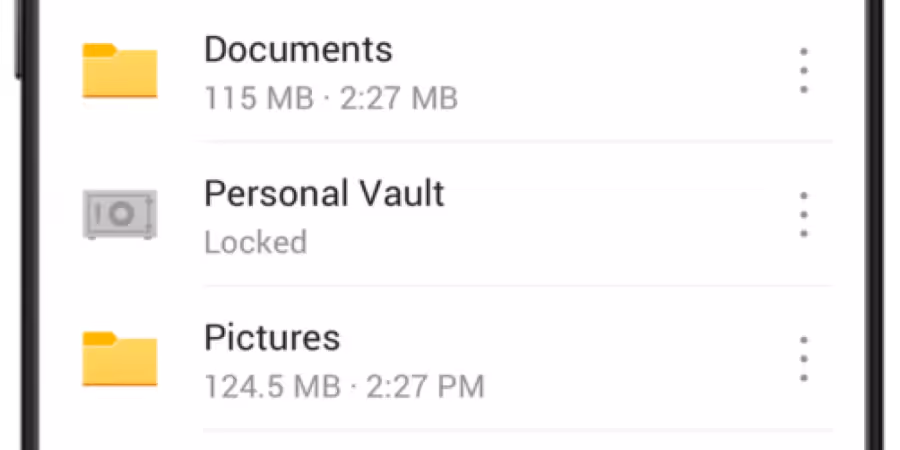Screen dimensions: 900x450
Task: Tap the tab of the Documents folder icon
Action: [x=99, y=49]
